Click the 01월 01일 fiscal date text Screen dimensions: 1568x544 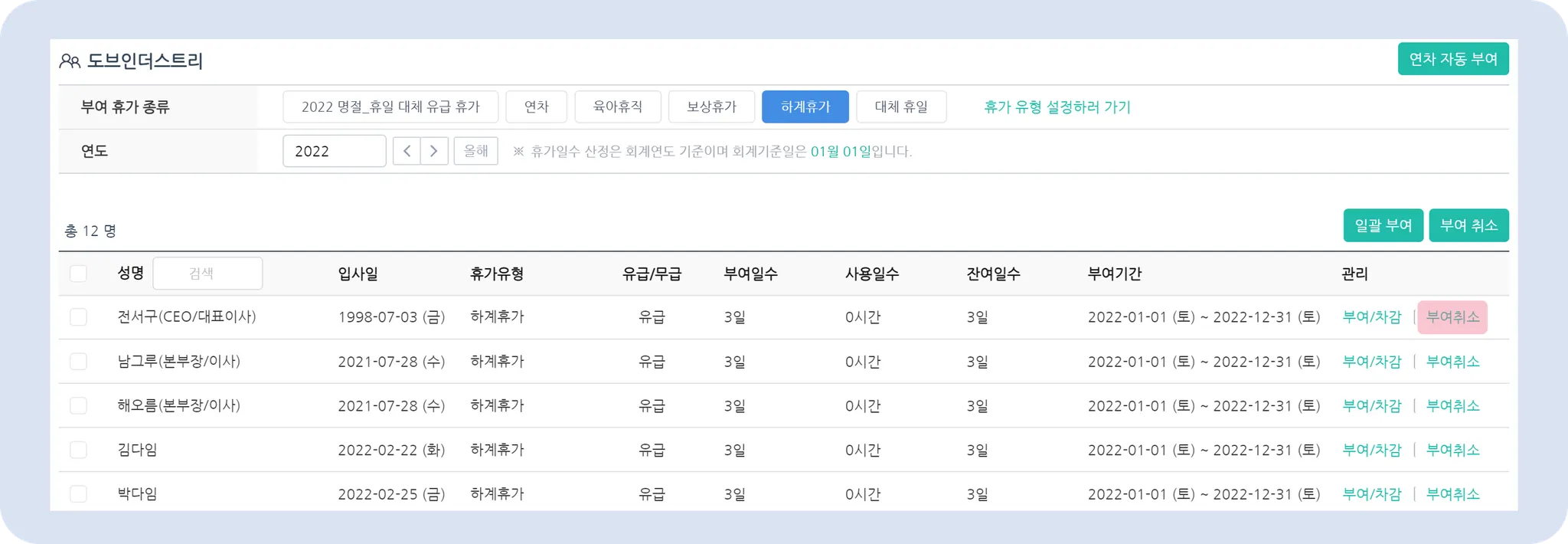(841, 151)
